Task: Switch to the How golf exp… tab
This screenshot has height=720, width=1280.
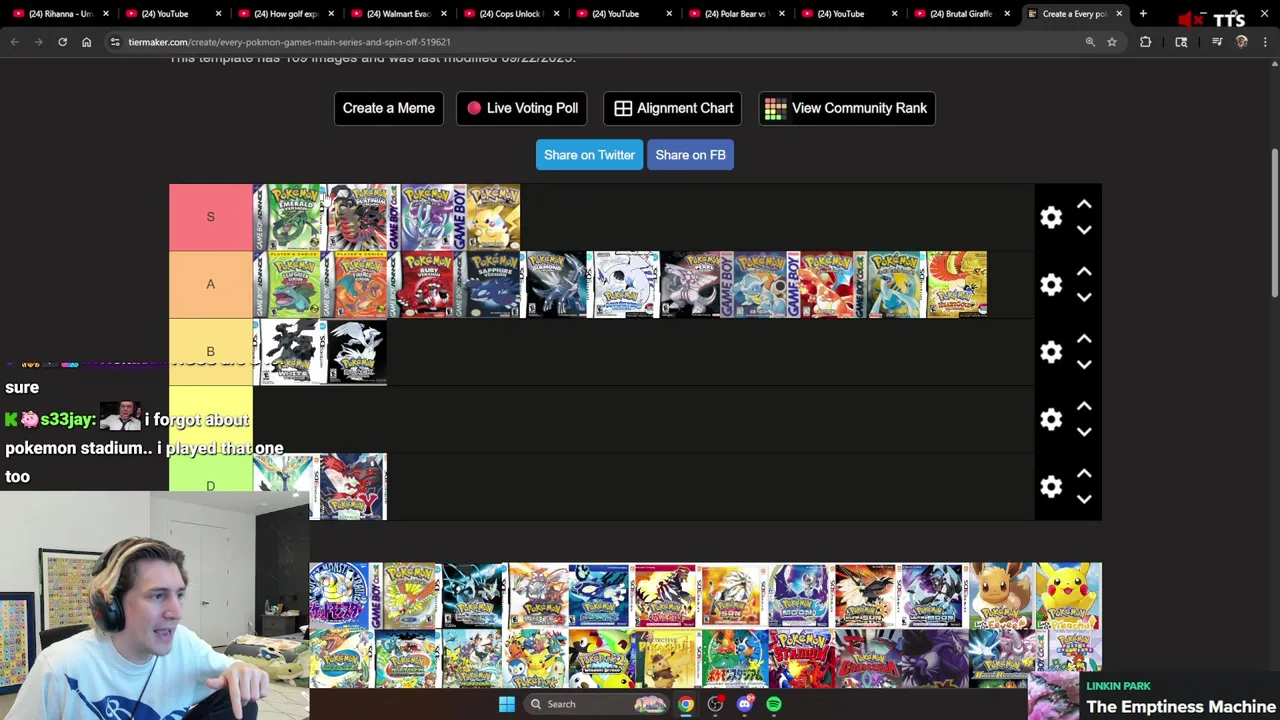Action: pyautogui.click(x=285, y=14)
